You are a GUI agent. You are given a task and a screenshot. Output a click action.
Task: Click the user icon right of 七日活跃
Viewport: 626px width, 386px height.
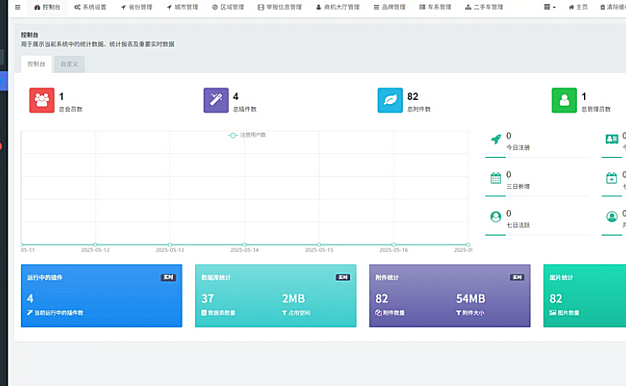[x=612, y=217]
